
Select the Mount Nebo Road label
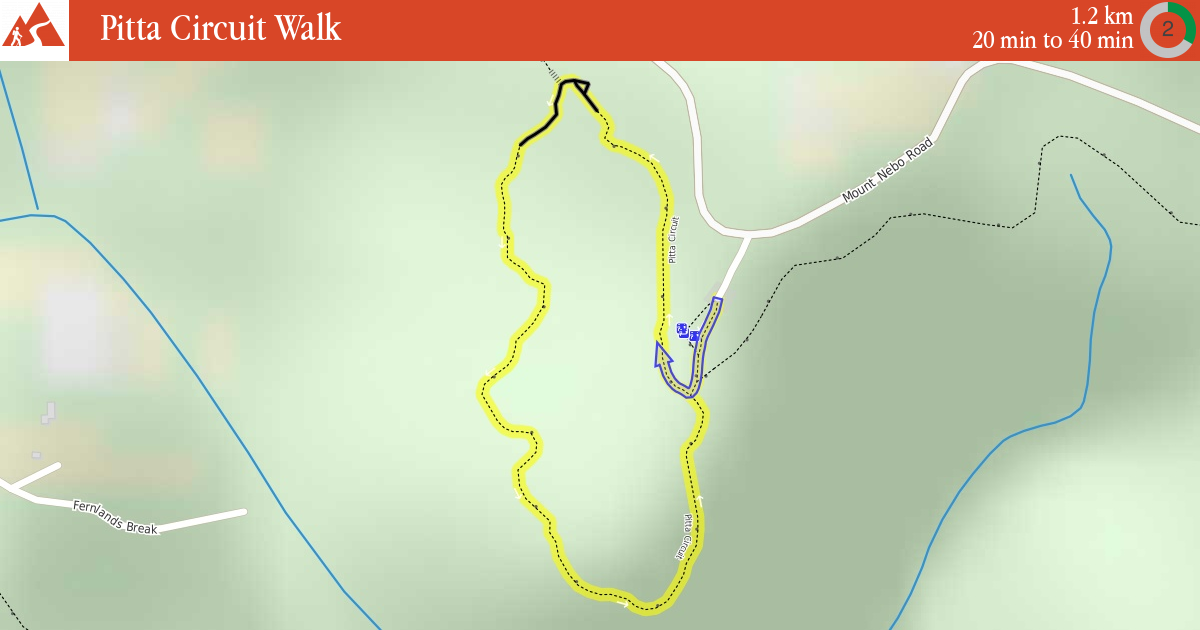(887, 170)
